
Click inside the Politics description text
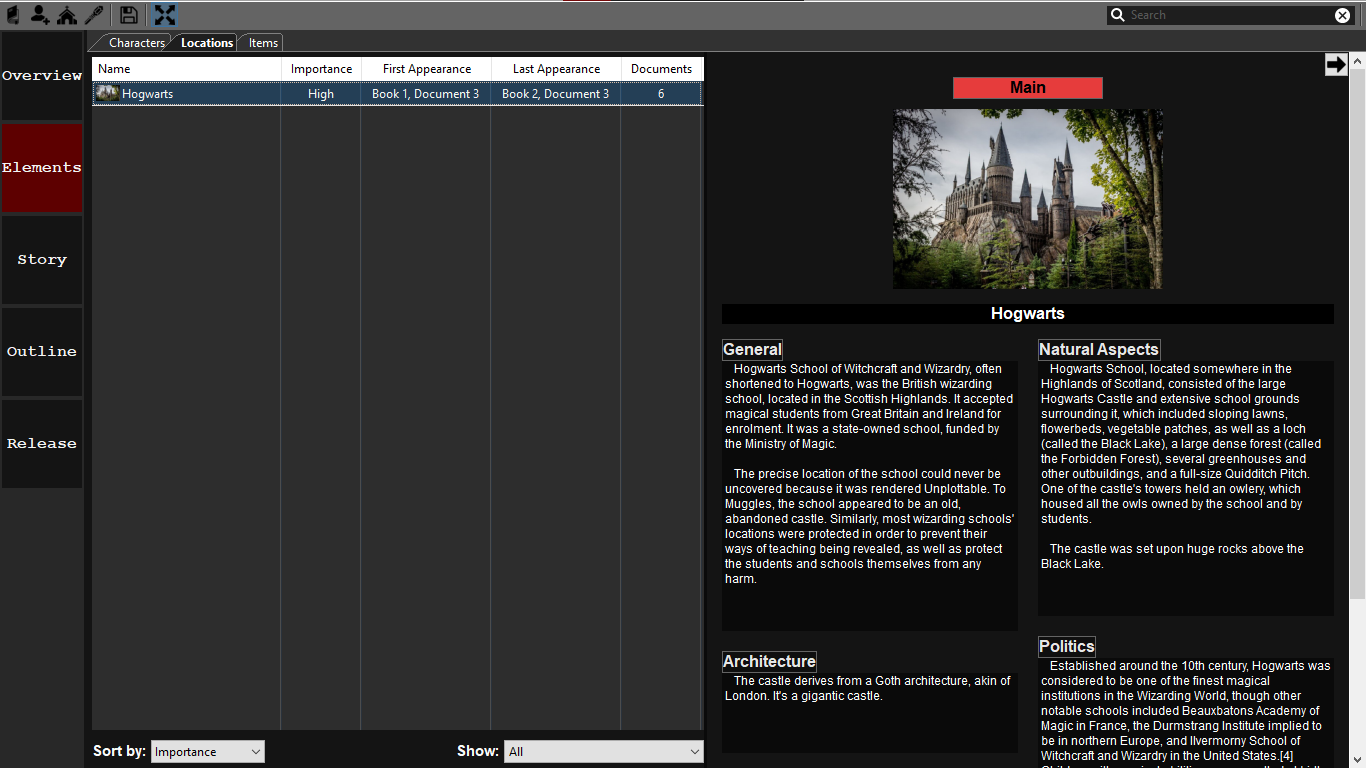tap(1186, 711)
